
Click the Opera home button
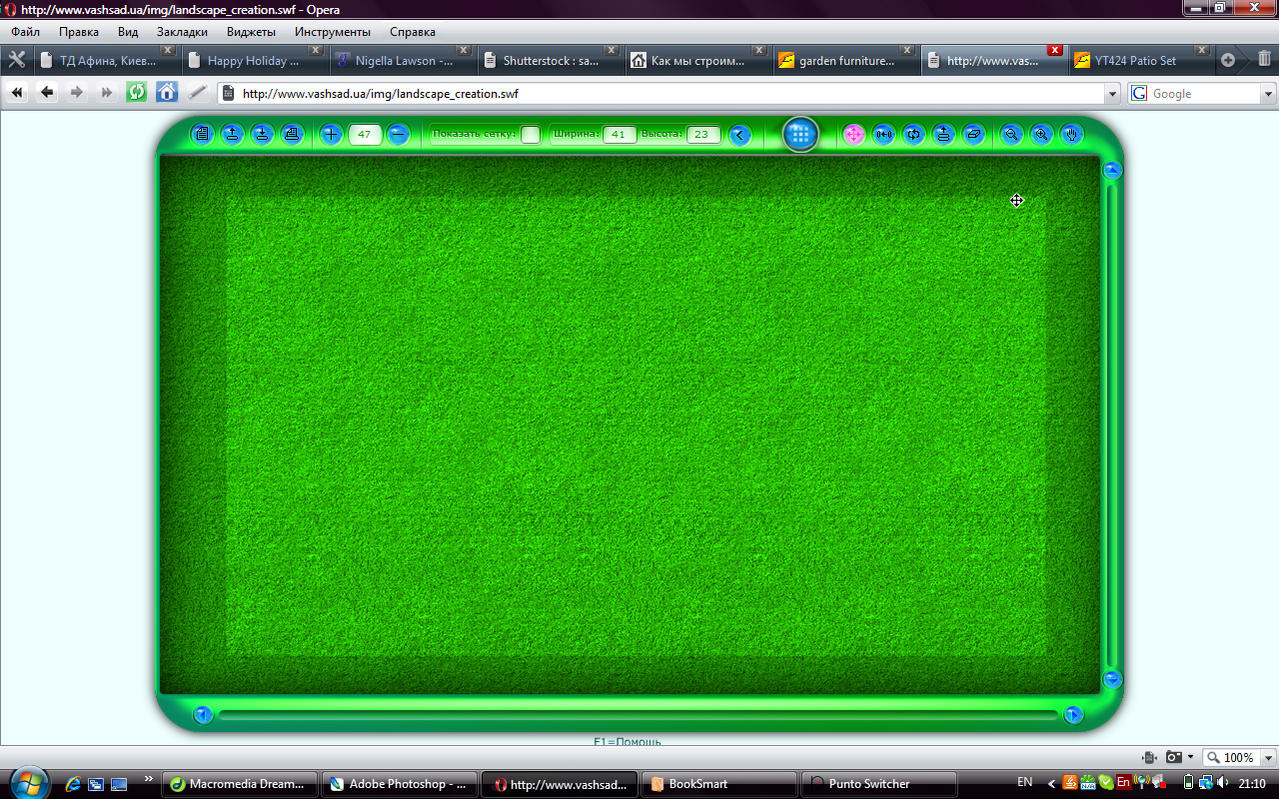pyautogui.click(x=167, y=93)
